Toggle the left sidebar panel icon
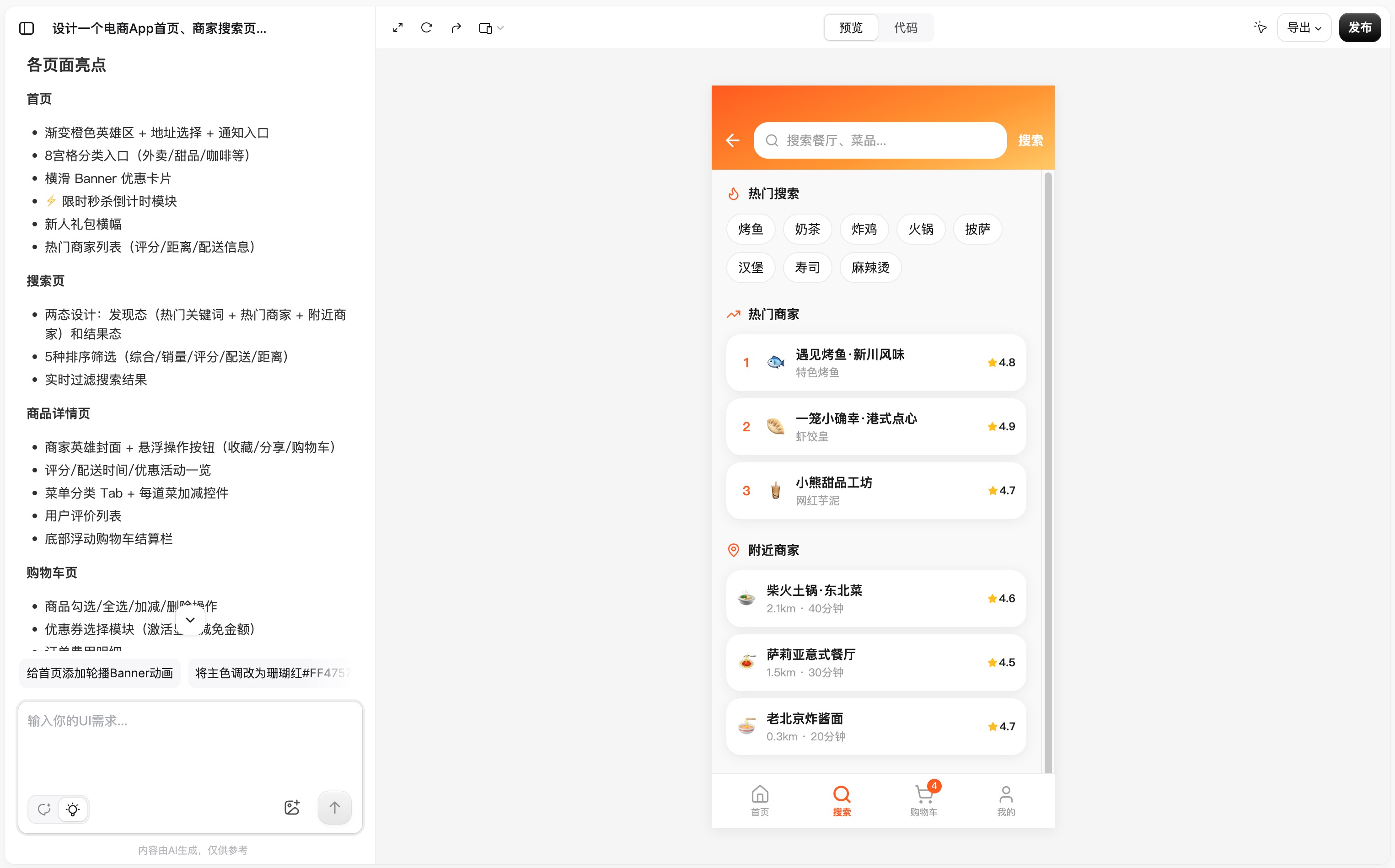The height and width of the screenshot is (868, 1395). click(27, 28)
